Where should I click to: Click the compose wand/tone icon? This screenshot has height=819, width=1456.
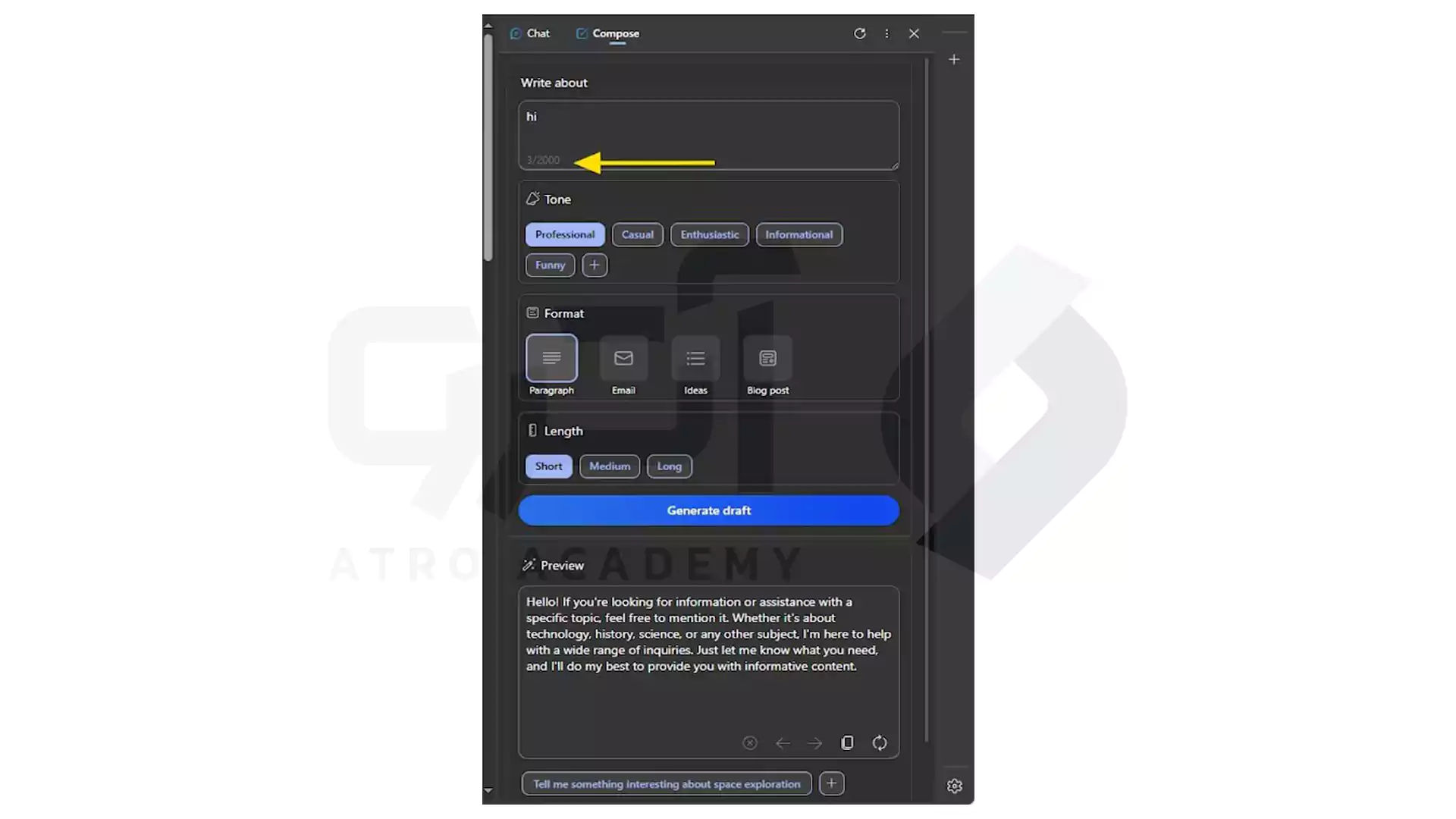tap(531, 198)
